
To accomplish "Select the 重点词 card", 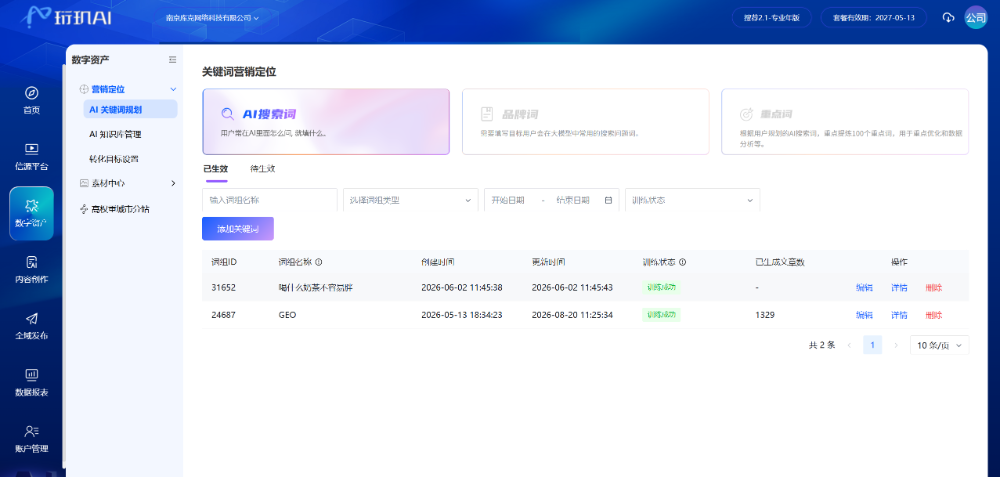I will pos(845,122).
